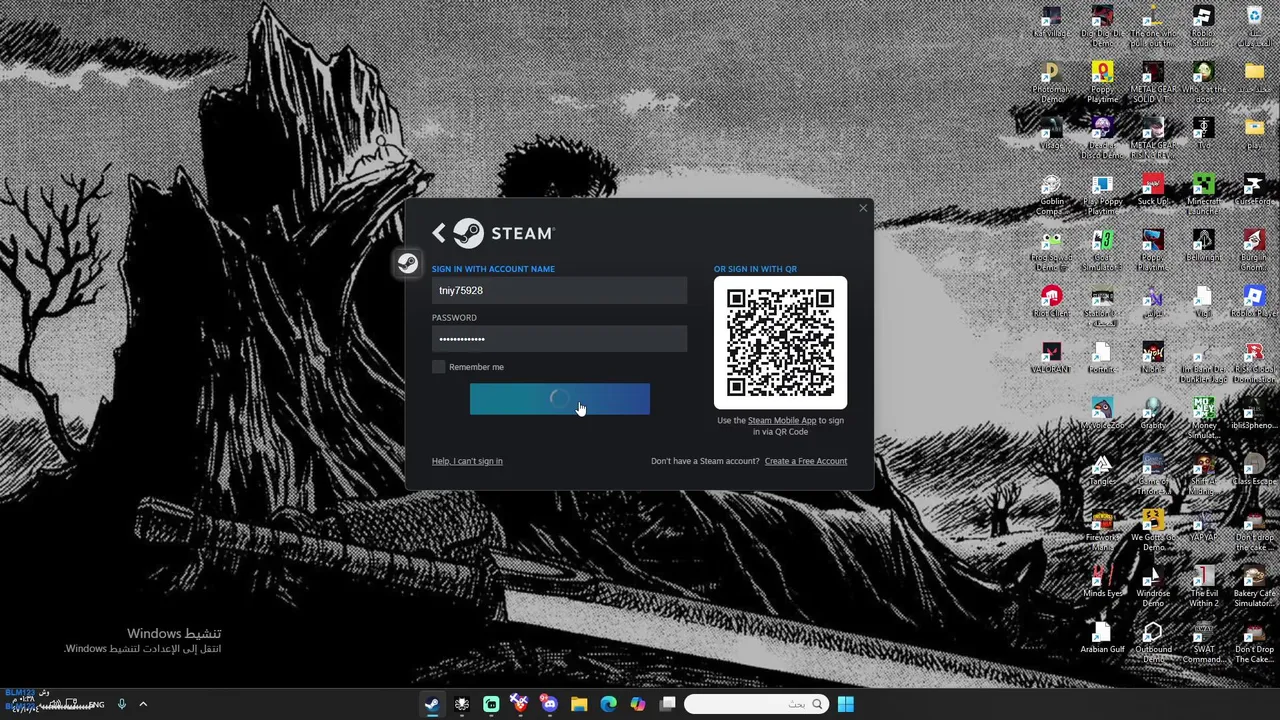Select the Roblox Studio desktop shortcut
The image size is (1280, 720).
tap(1203, 26)
